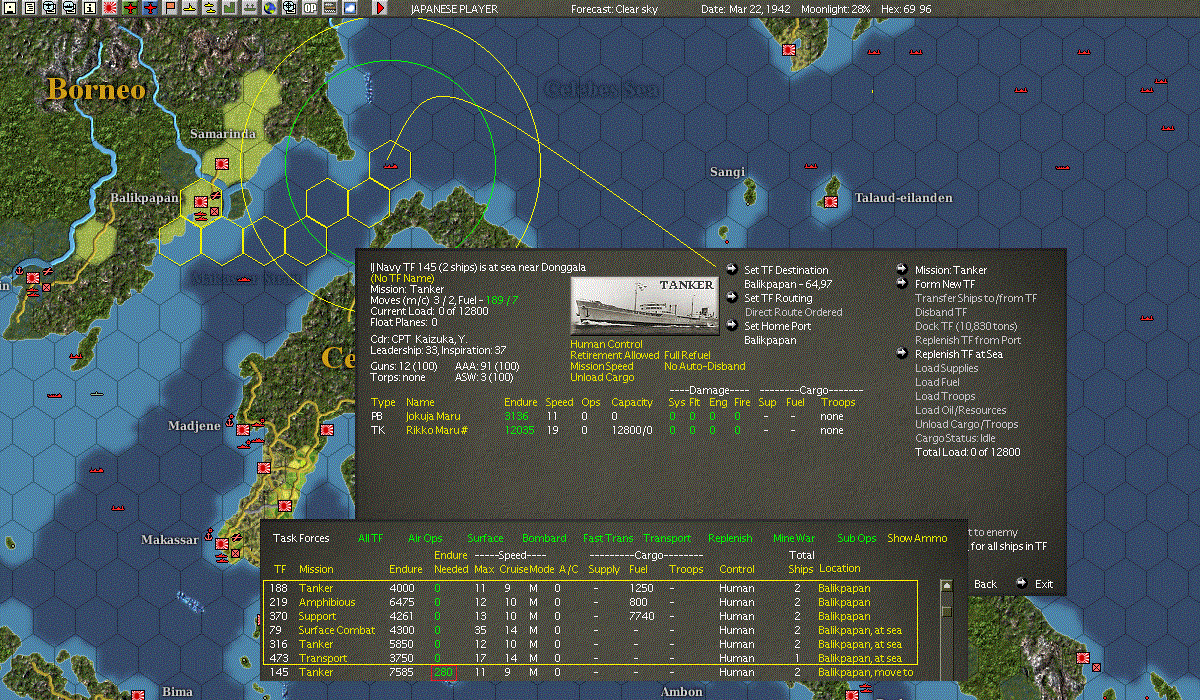Open the document list icon in top toolbar
This screenshot has width=1200, height=700.
pos(30,7)
